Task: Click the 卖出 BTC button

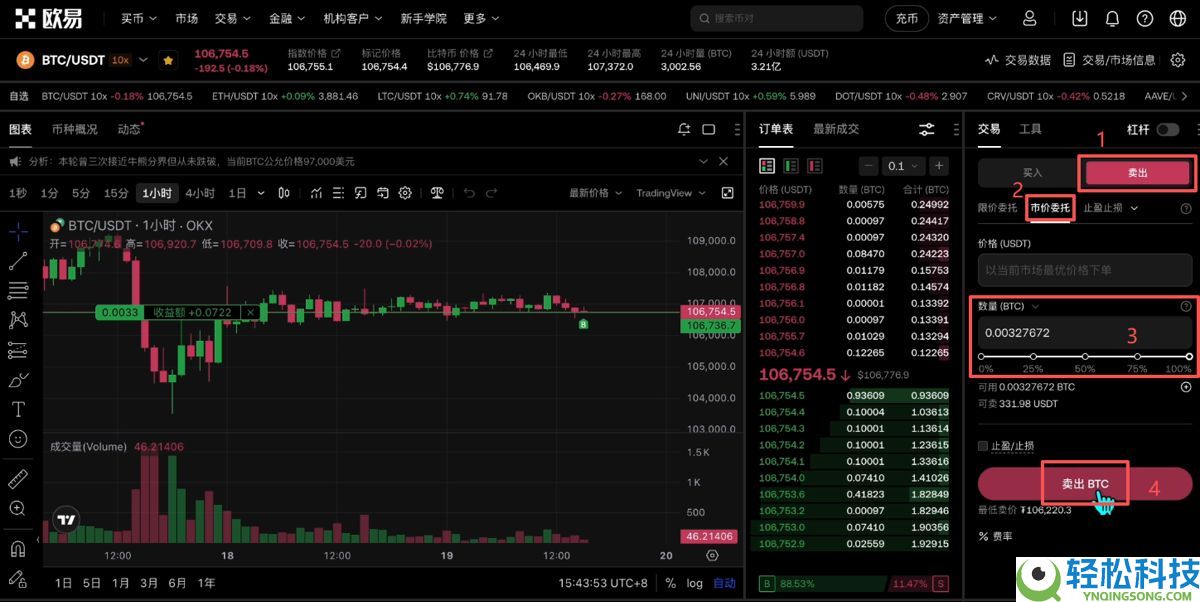Action: [x=1085, y=483]
